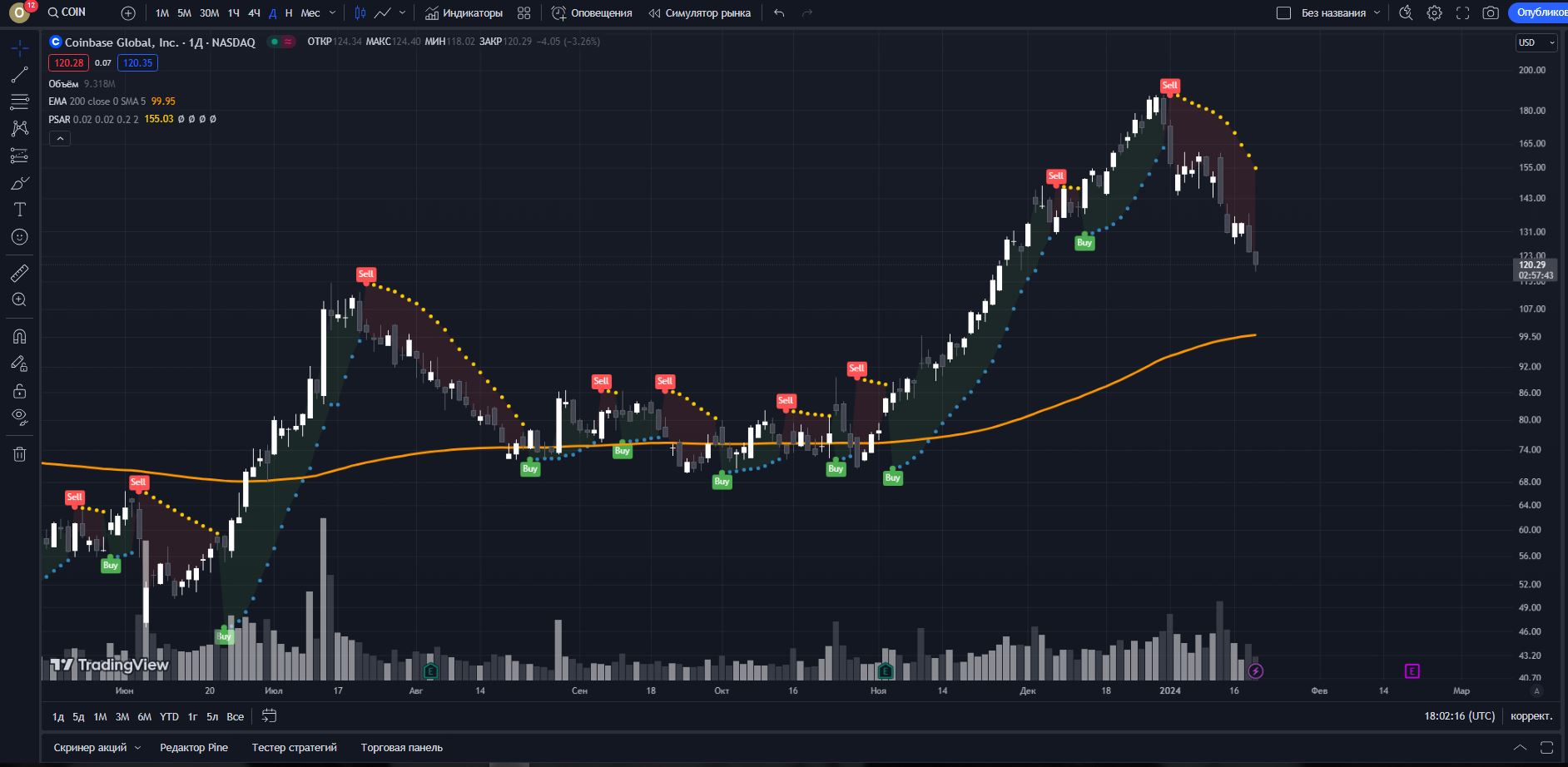Viewport: 1568px width, 767px height.
Task: Set range to 5д
Action: (x=78, y=717)
